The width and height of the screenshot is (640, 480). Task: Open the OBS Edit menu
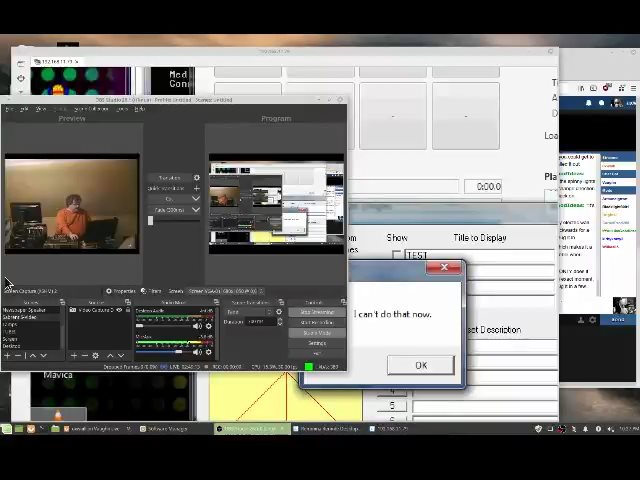click(24, 109)
